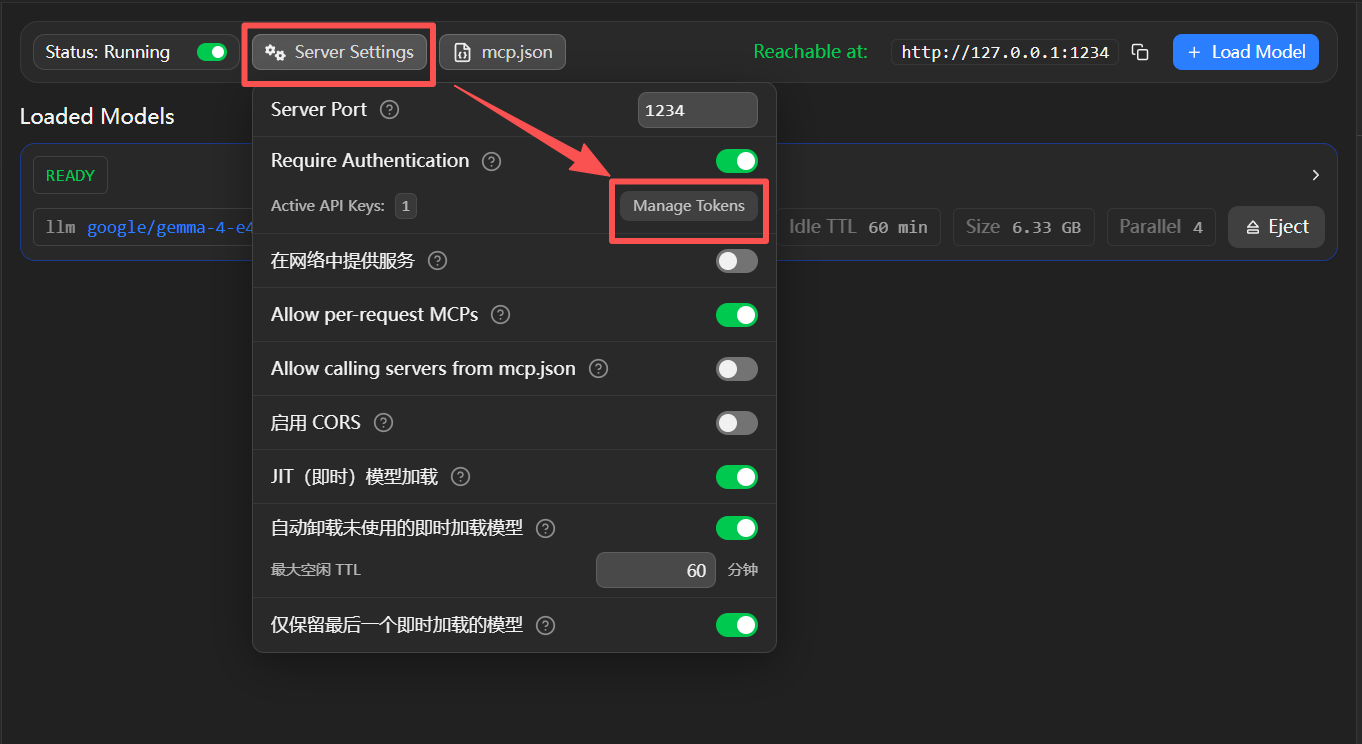
Task: Toggle 启用 CORS switch
Action: click(737, 423)
